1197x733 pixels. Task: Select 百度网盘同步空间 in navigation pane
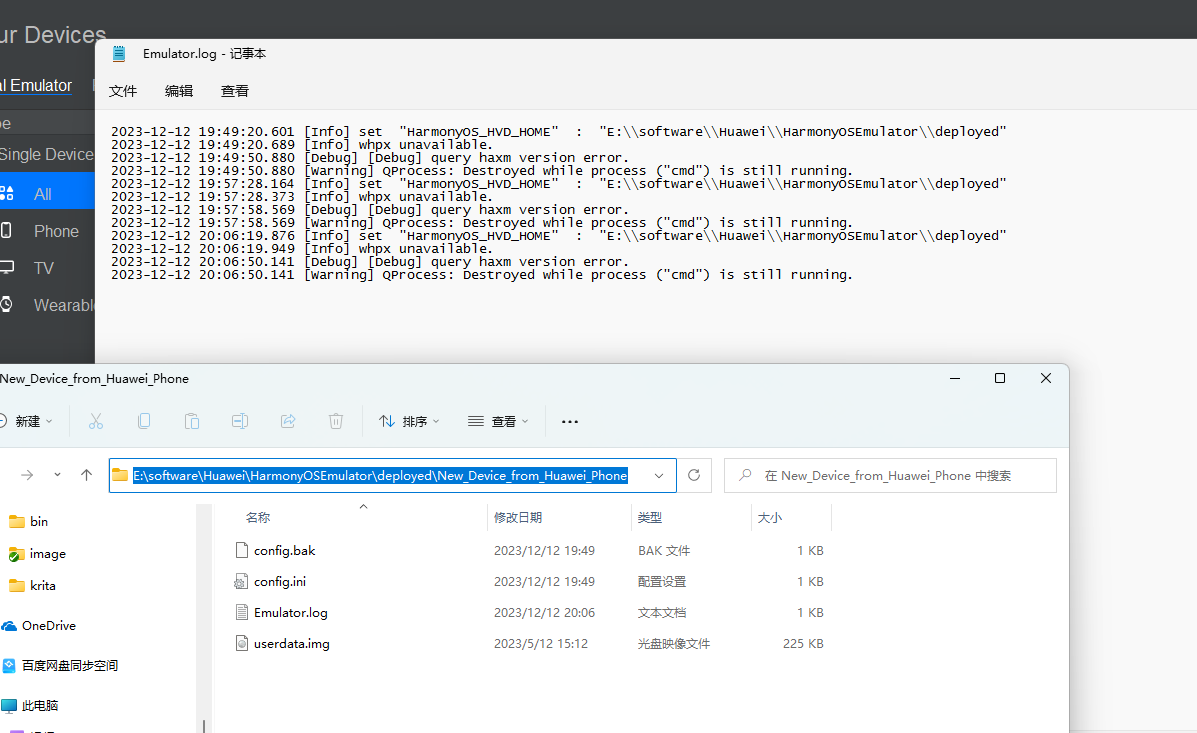tap(69, 665)
